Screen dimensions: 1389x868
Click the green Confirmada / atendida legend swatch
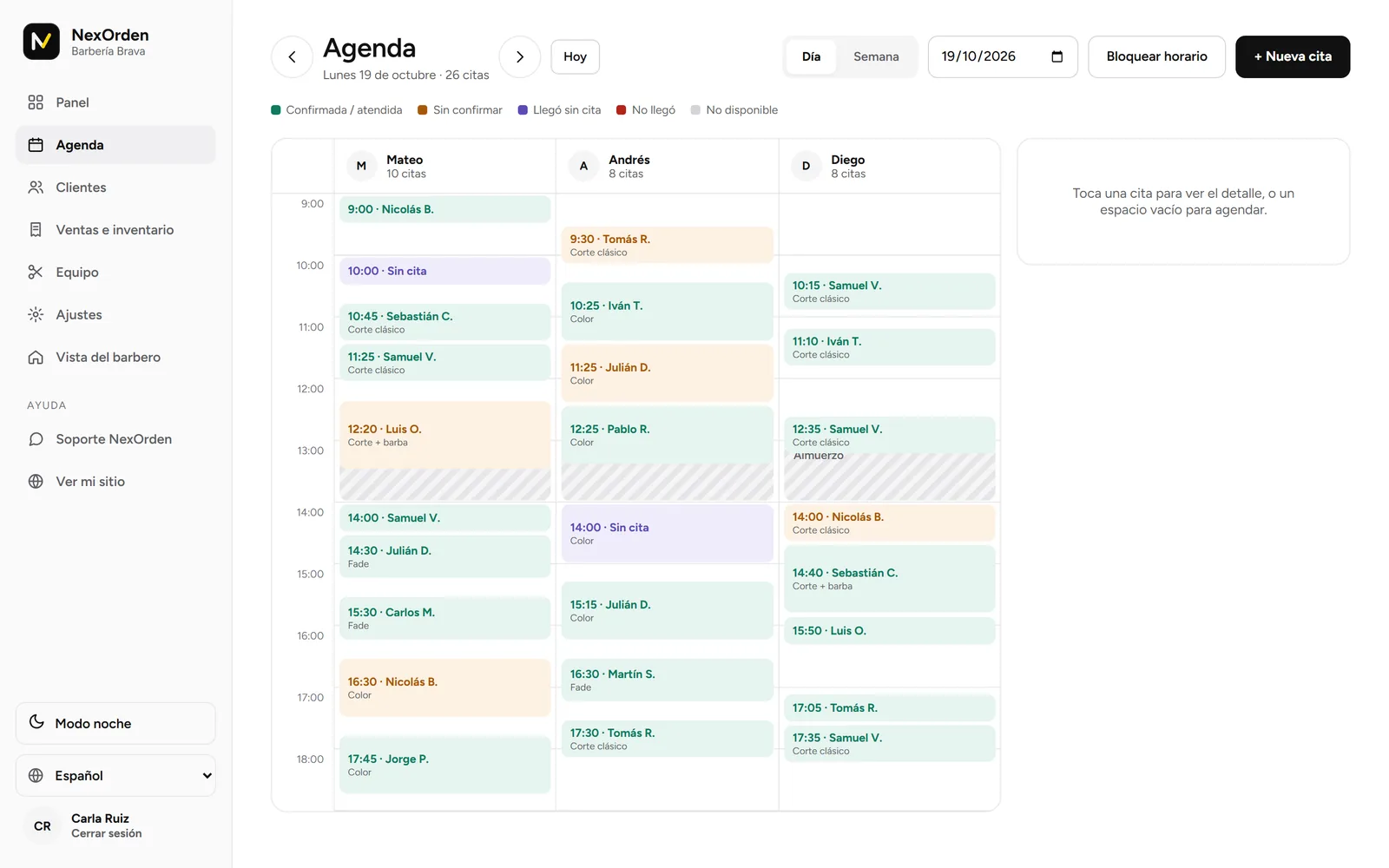pos(276,110)
